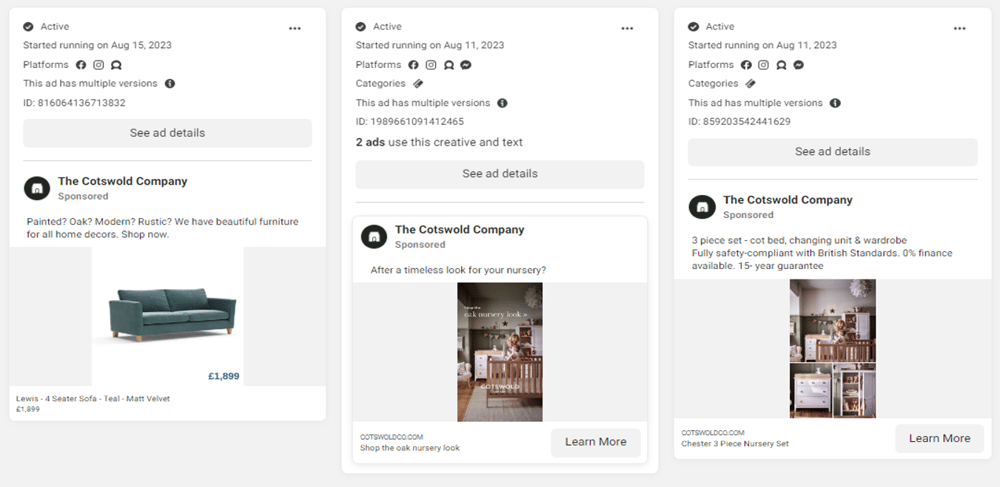
Task: Click the Cotswold Company avatar on the Chester nursery ad
Action: pos(702,207)
